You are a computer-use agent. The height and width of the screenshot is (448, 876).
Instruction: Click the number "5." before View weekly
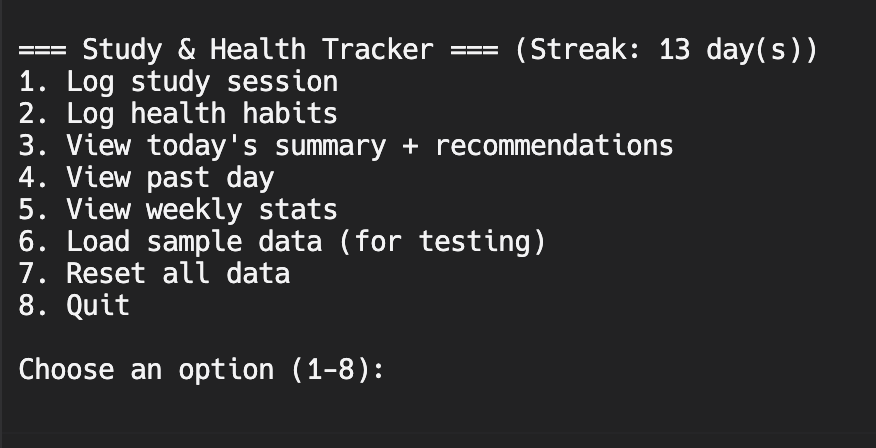(35, 210)
